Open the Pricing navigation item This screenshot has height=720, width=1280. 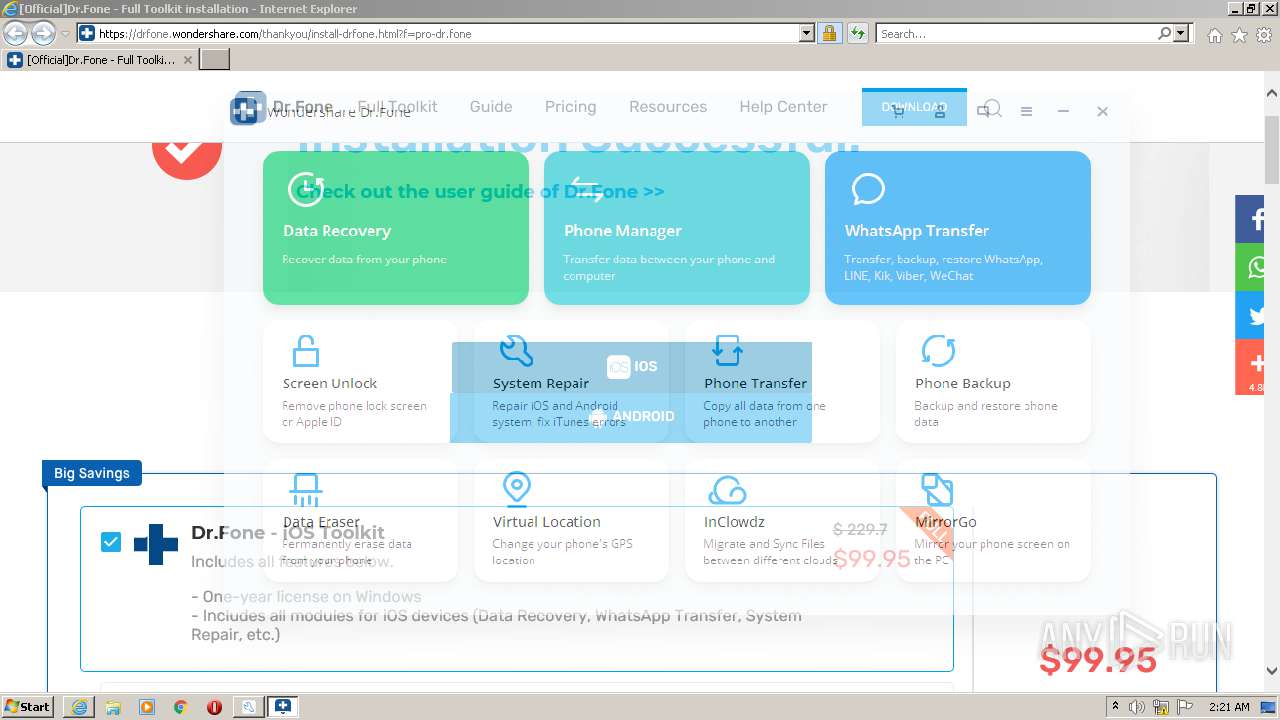point(570,106)
